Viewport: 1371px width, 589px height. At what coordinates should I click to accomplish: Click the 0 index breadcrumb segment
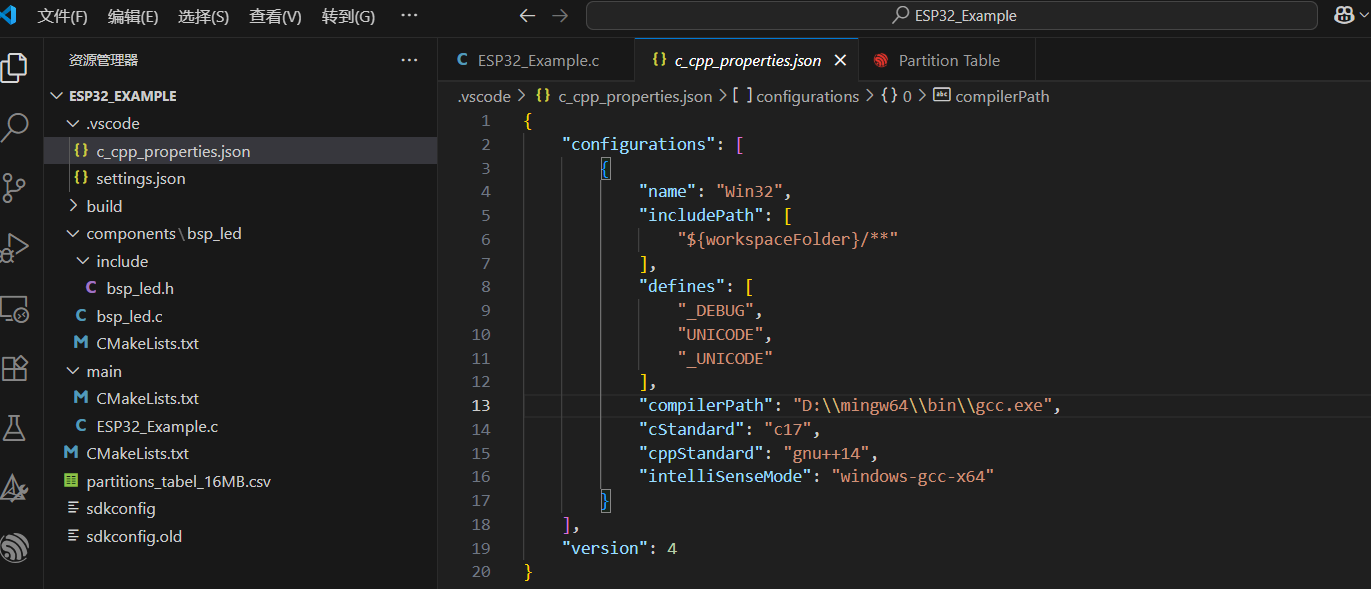tap(896, 96)
